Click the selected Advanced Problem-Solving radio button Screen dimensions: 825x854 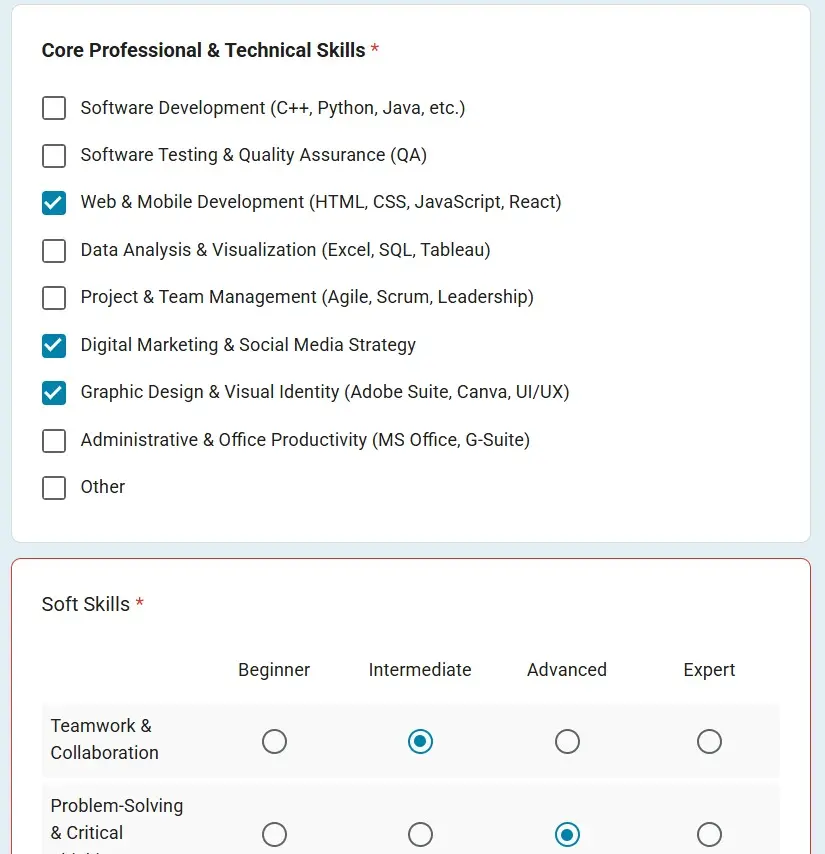(x=567, y=834)
